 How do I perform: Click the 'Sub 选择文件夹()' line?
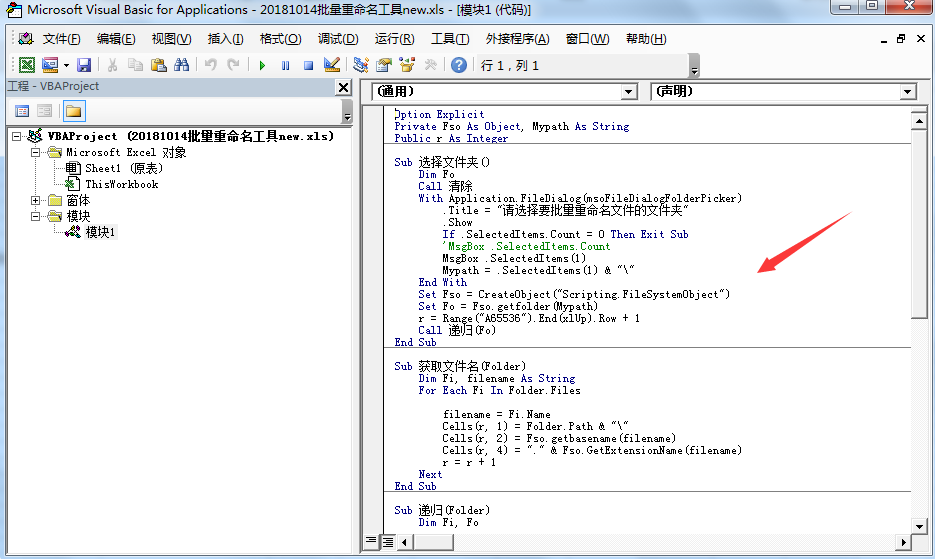coord(442,162)
